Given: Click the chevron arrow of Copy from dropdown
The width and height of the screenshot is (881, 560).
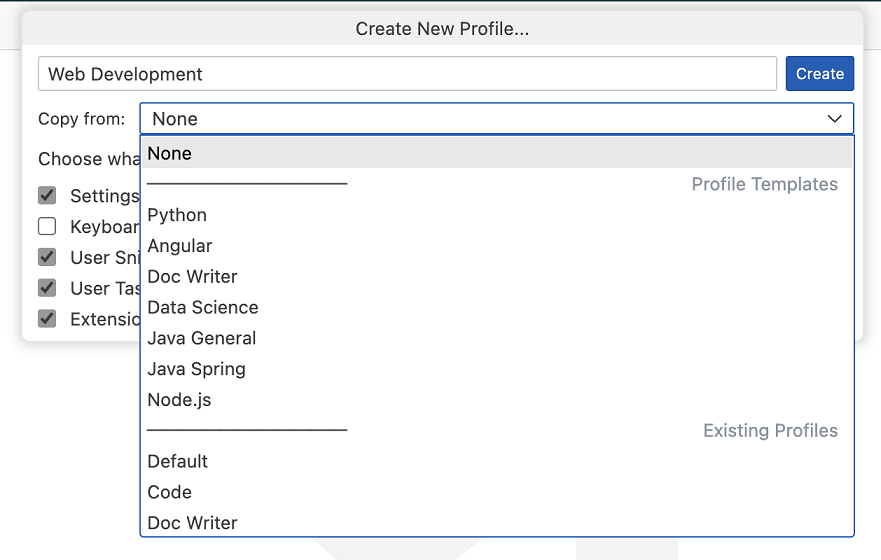Looking at the screenshot, I should coord(834,119).
